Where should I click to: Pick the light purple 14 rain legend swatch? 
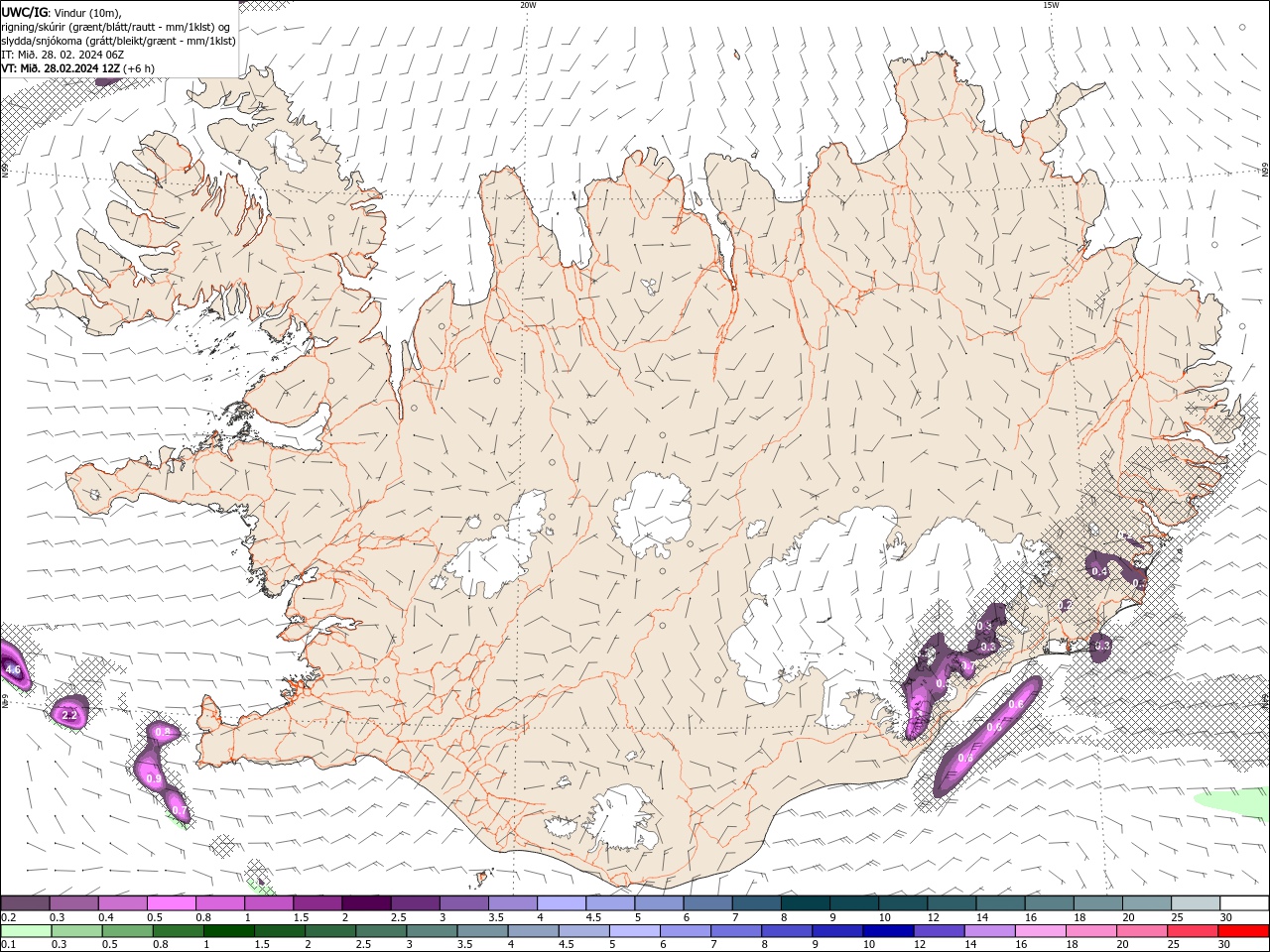pos(989,931)
